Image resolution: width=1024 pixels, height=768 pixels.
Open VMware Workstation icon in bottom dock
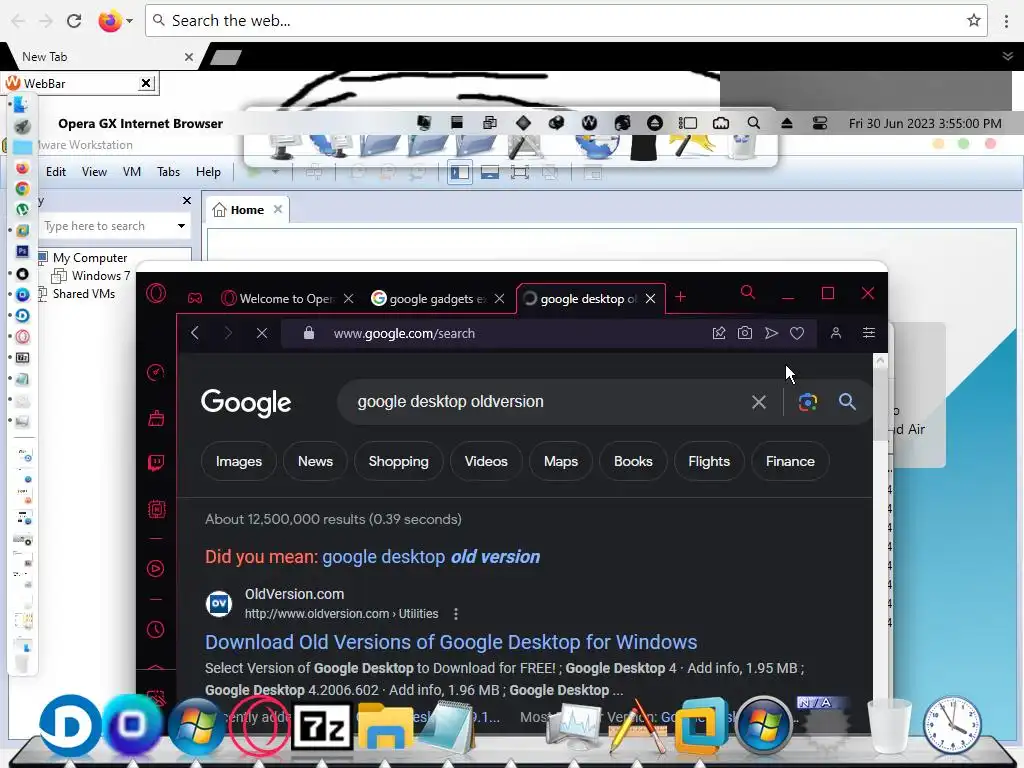pyautogui.click(x=701, y=726)
